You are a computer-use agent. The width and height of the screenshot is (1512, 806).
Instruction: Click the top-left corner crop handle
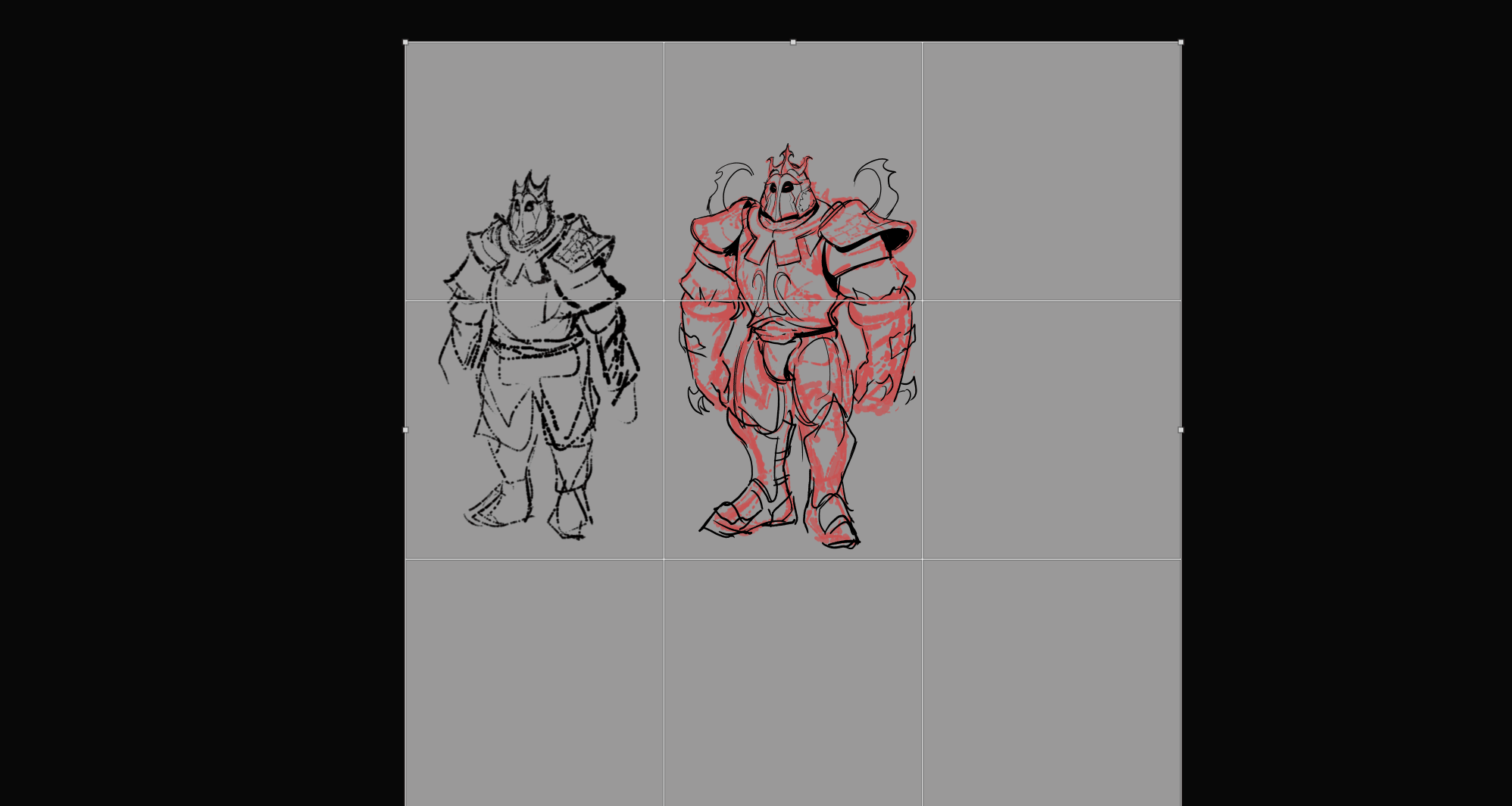tap(405, 42)
